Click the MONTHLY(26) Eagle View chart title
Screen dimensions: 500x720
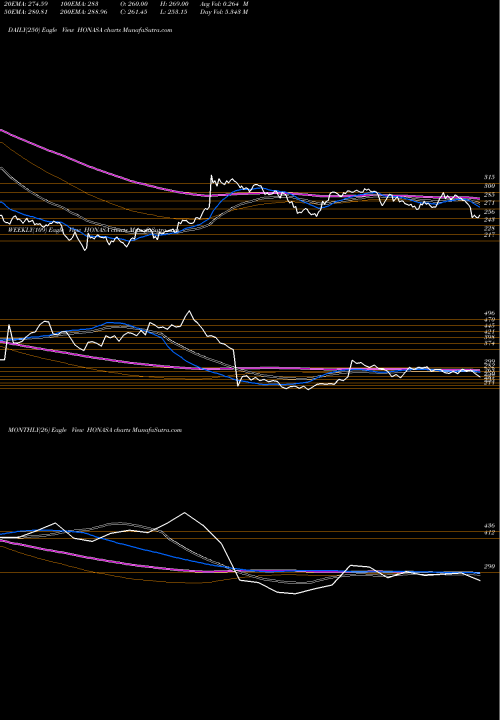point(95,430)
